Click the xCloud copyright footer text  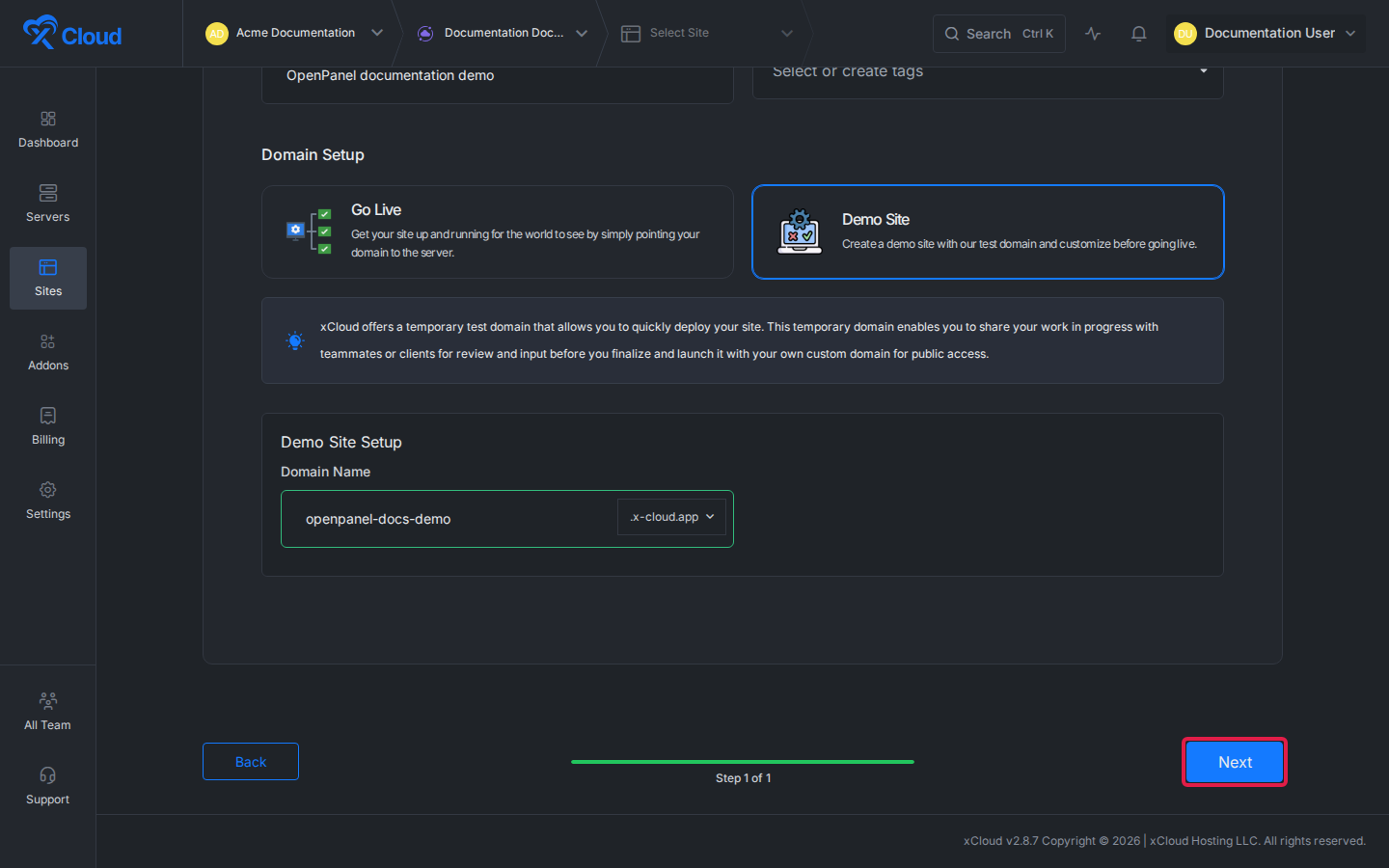click(1164, 841)
